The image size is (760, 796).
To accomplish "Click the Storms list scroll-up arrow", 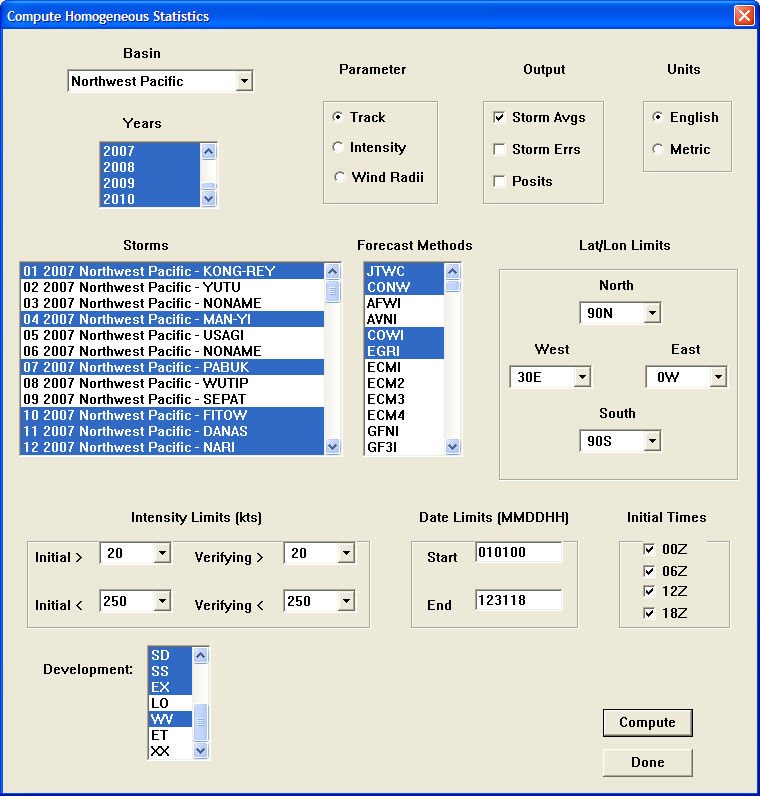I will pyautogui.click(x=333, y=271).
